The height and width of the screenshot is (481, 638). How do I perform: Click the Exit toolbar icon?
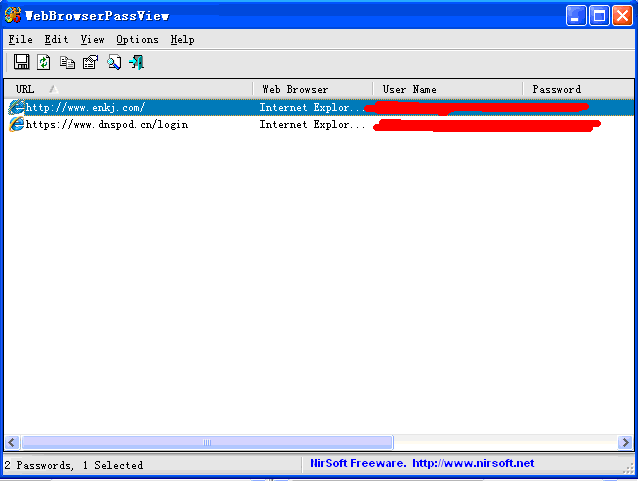(137, 63)
